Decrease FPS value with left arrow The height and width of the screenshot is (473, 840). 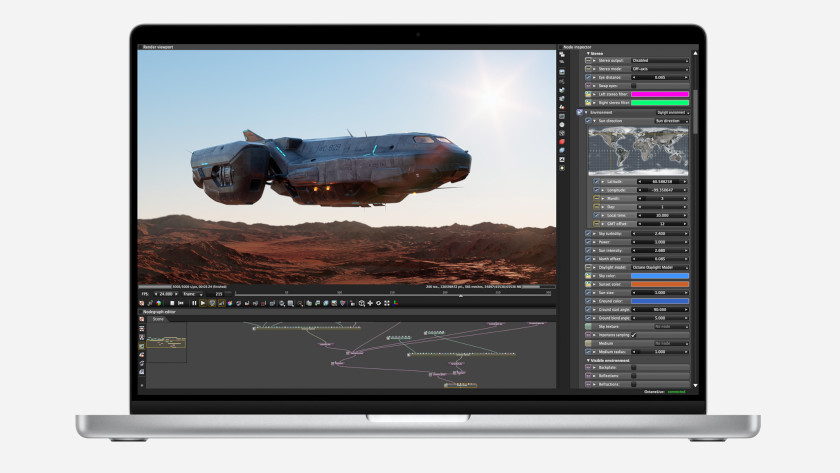(156, 294)
